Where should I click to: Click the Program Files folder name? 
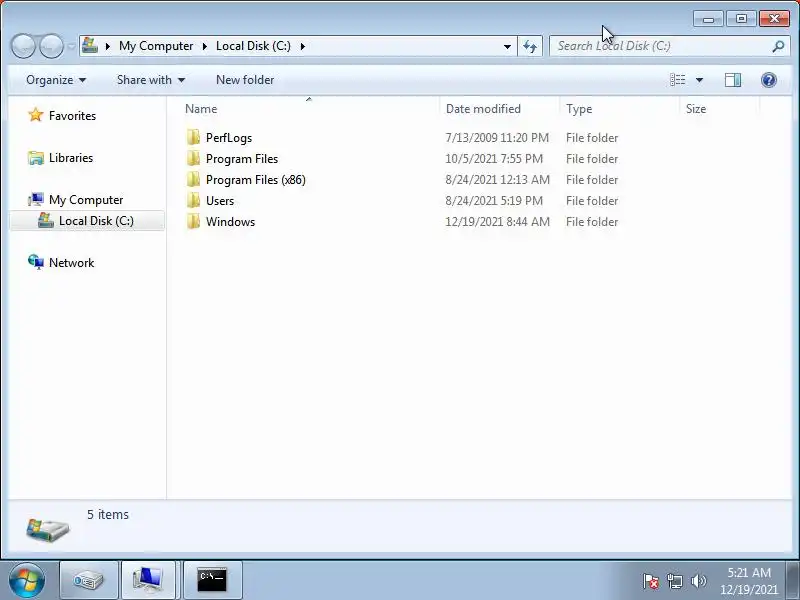pos(242,159)
